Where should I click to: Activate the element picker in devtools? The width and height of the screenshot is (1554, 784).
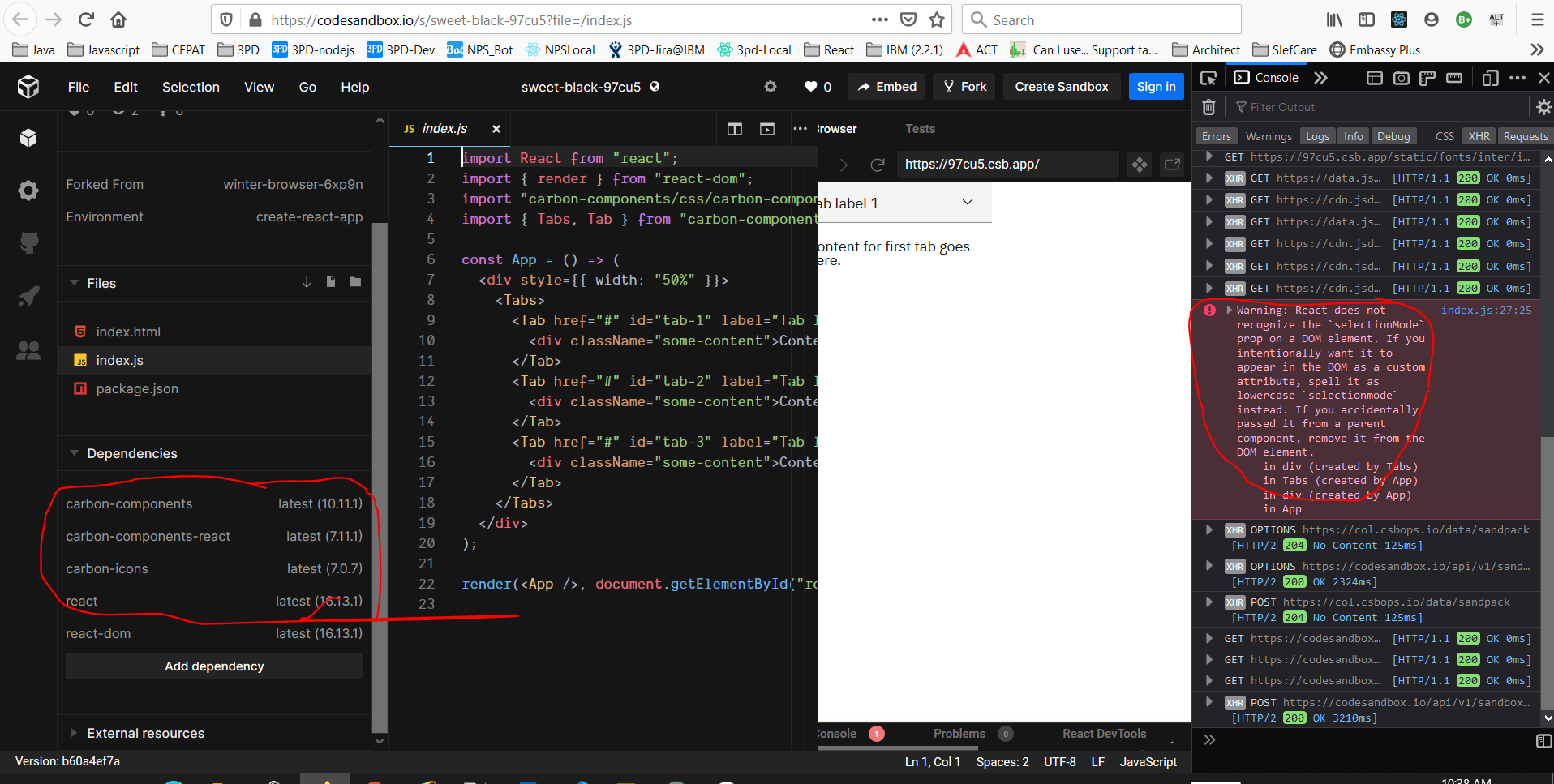coord(1208,77)
